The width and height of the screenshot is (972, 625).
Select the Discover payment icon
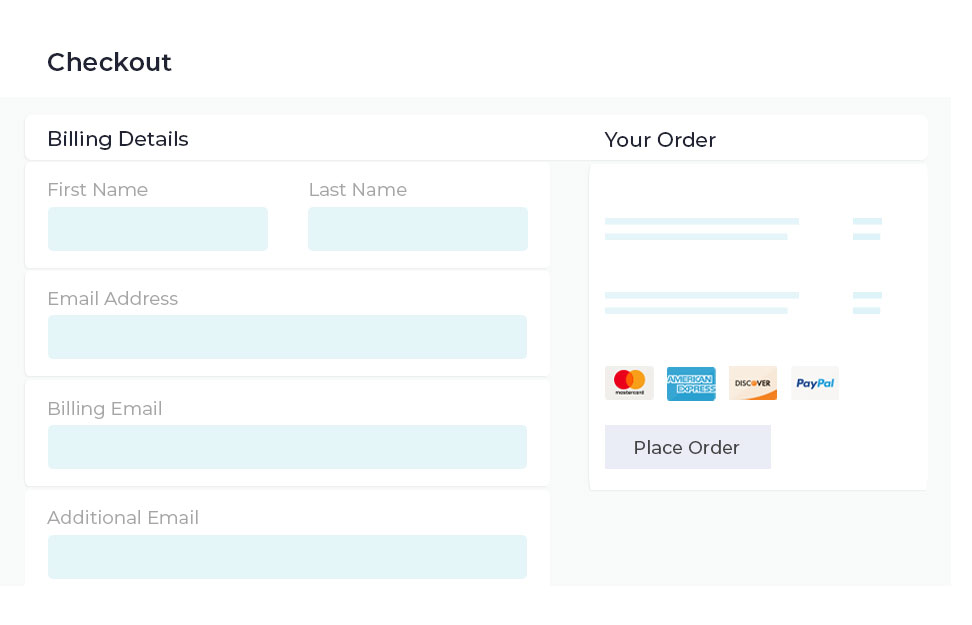753,383
